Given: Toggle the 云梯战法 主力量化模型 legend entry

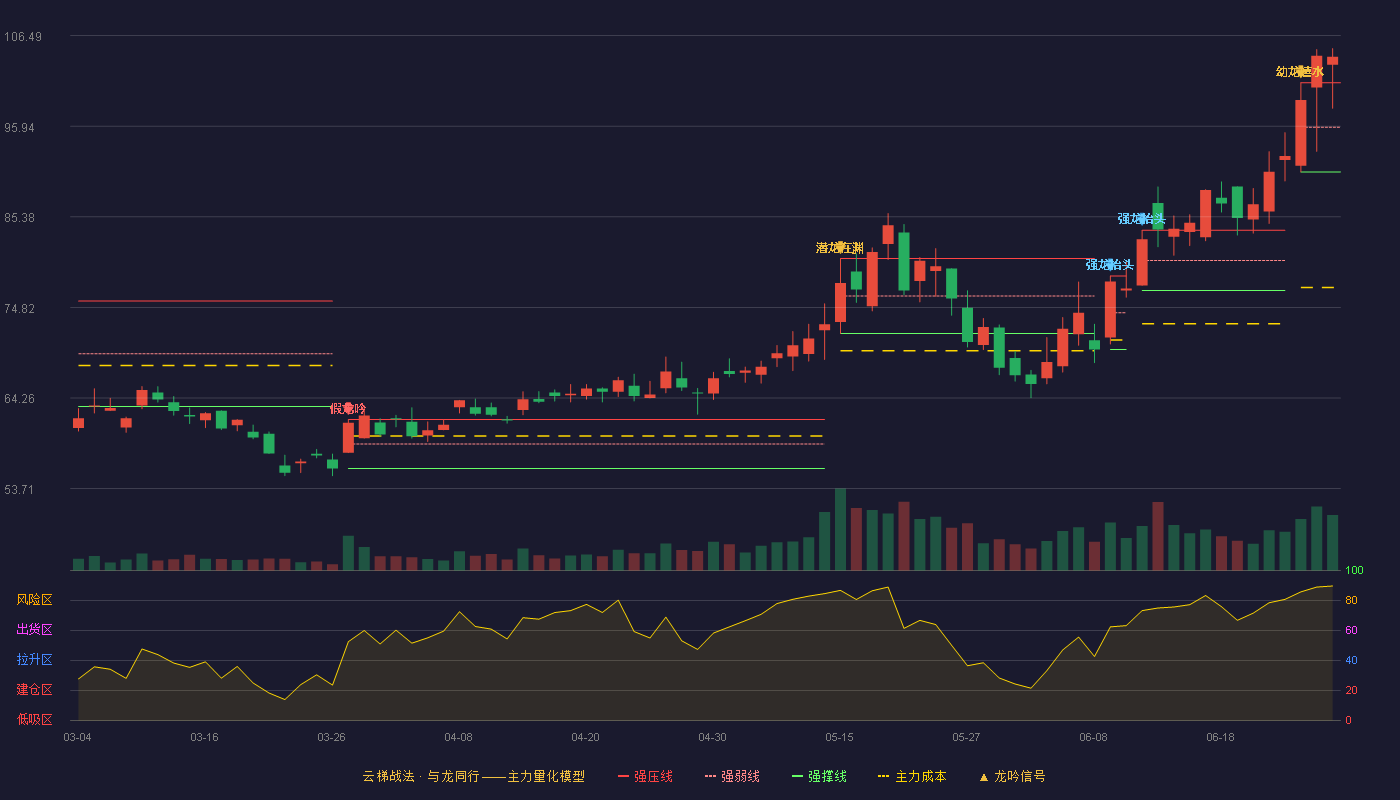Looking at the screenshot, I should click(473, 776).
